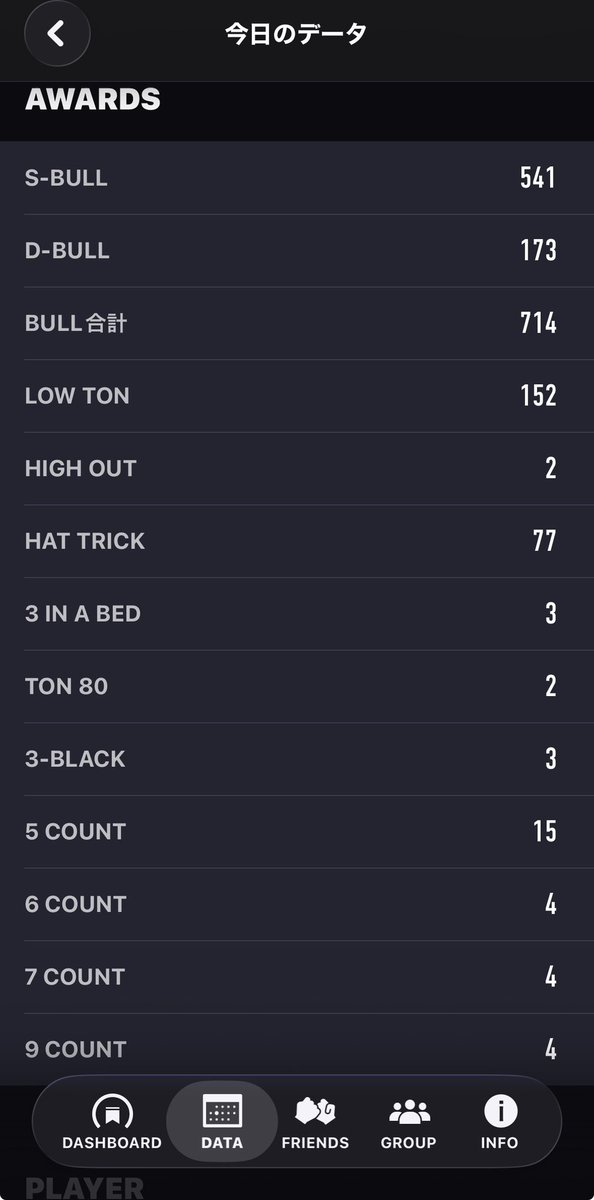Tap the 9 COUNT row
Screen dimensions: 594x1200
[291, 1049]
